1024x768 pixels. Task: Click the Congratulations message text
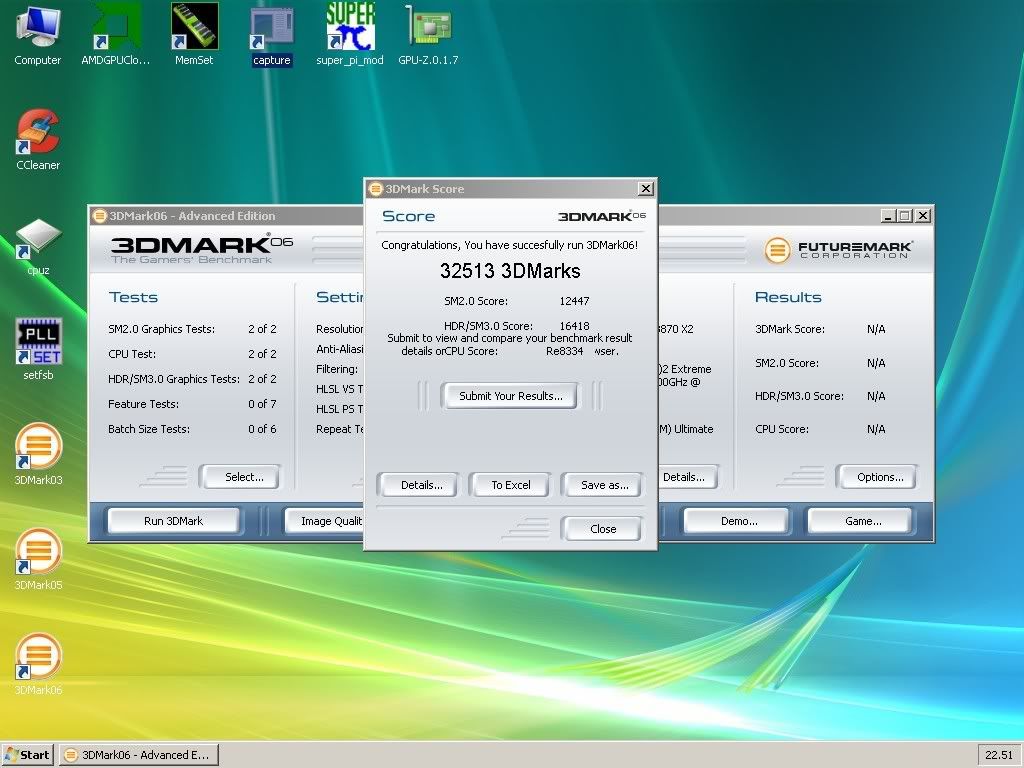(x=509, y=245)
